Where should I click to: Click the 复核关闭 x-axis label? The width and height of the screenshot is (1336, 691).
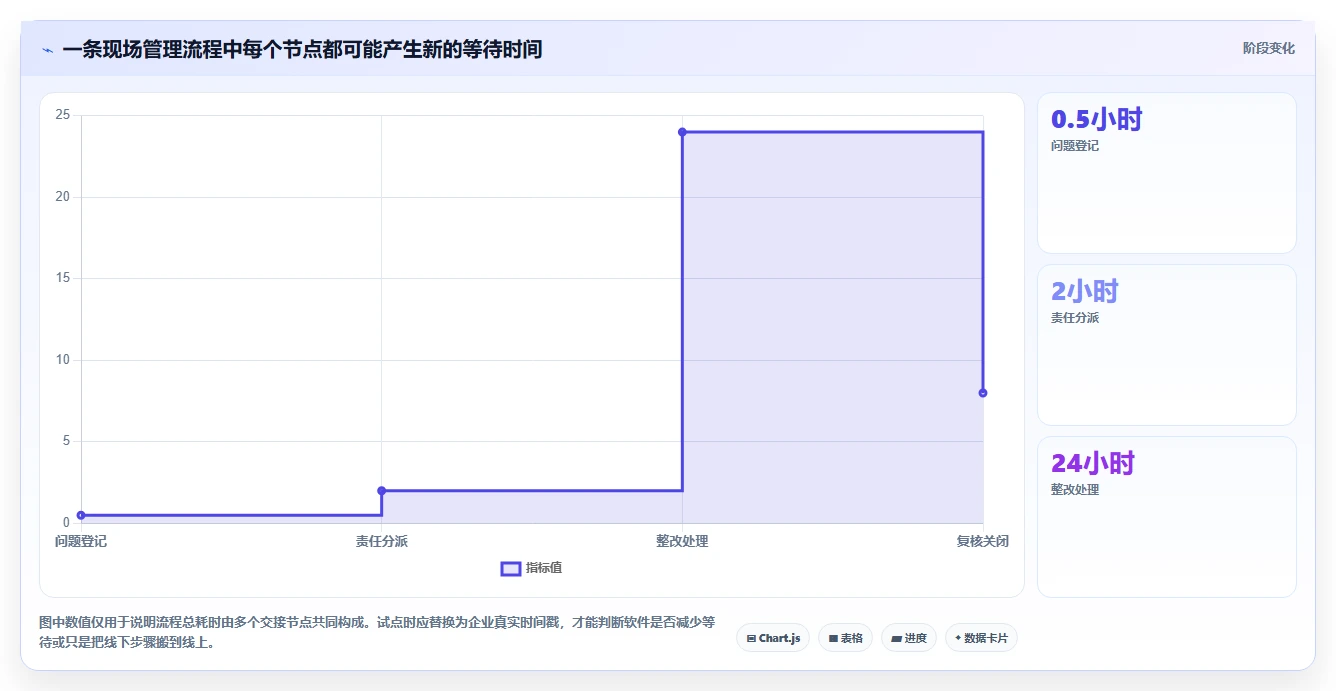point(983,541)
